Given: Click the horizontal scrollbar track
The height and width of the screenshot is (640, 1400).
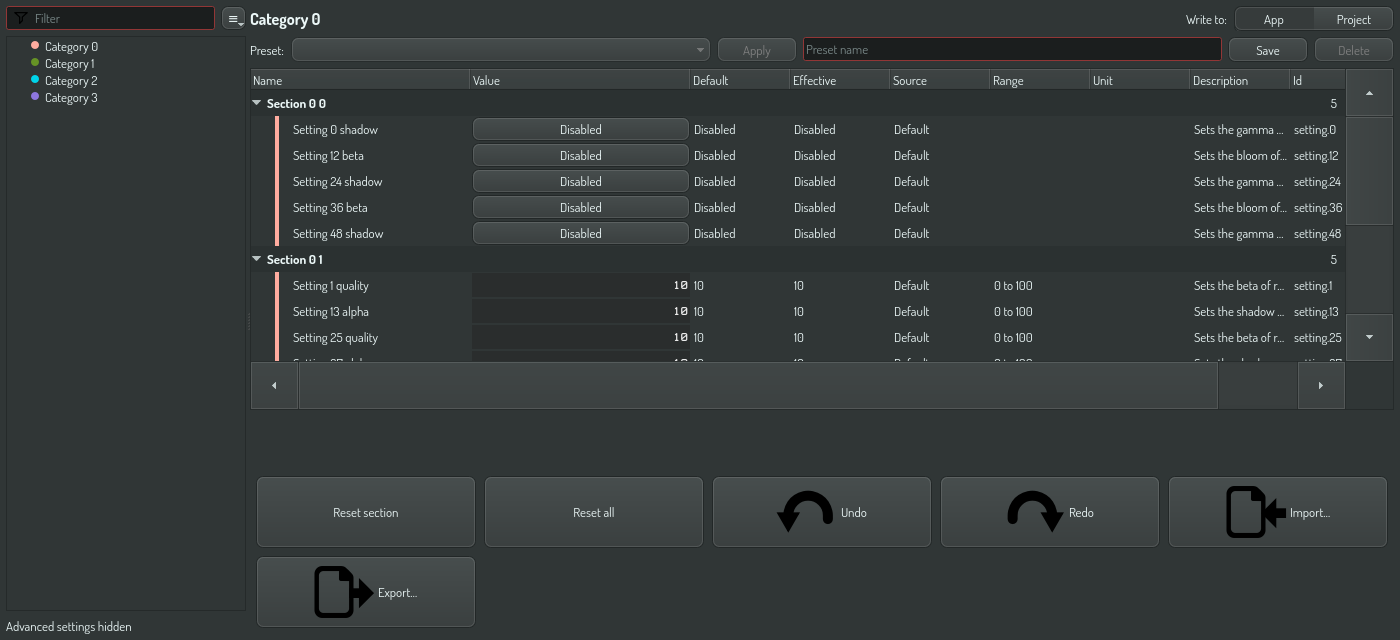Looking at the screenshot, I should (1257, 385).
